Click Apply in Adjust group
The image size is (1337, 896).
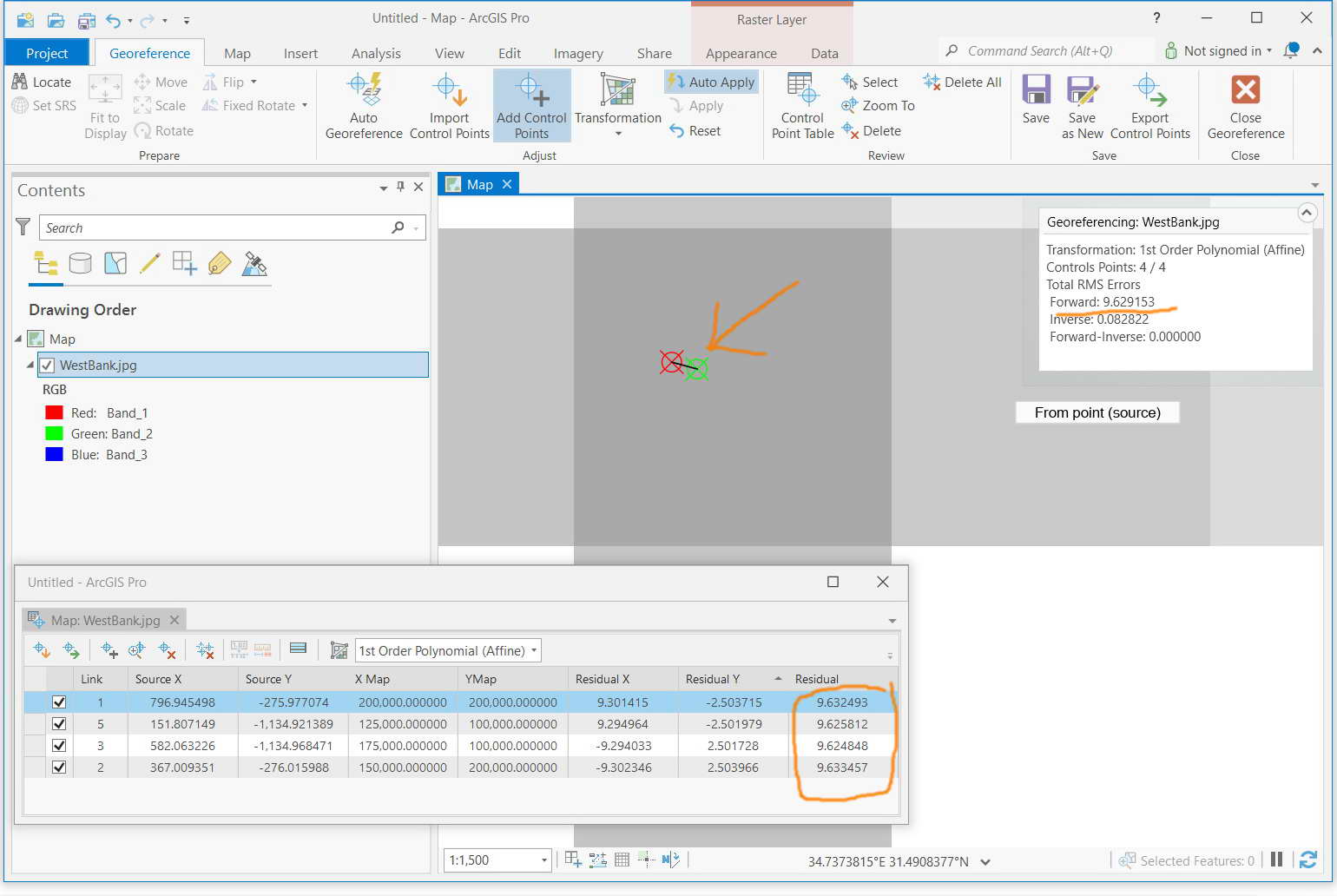696,105
